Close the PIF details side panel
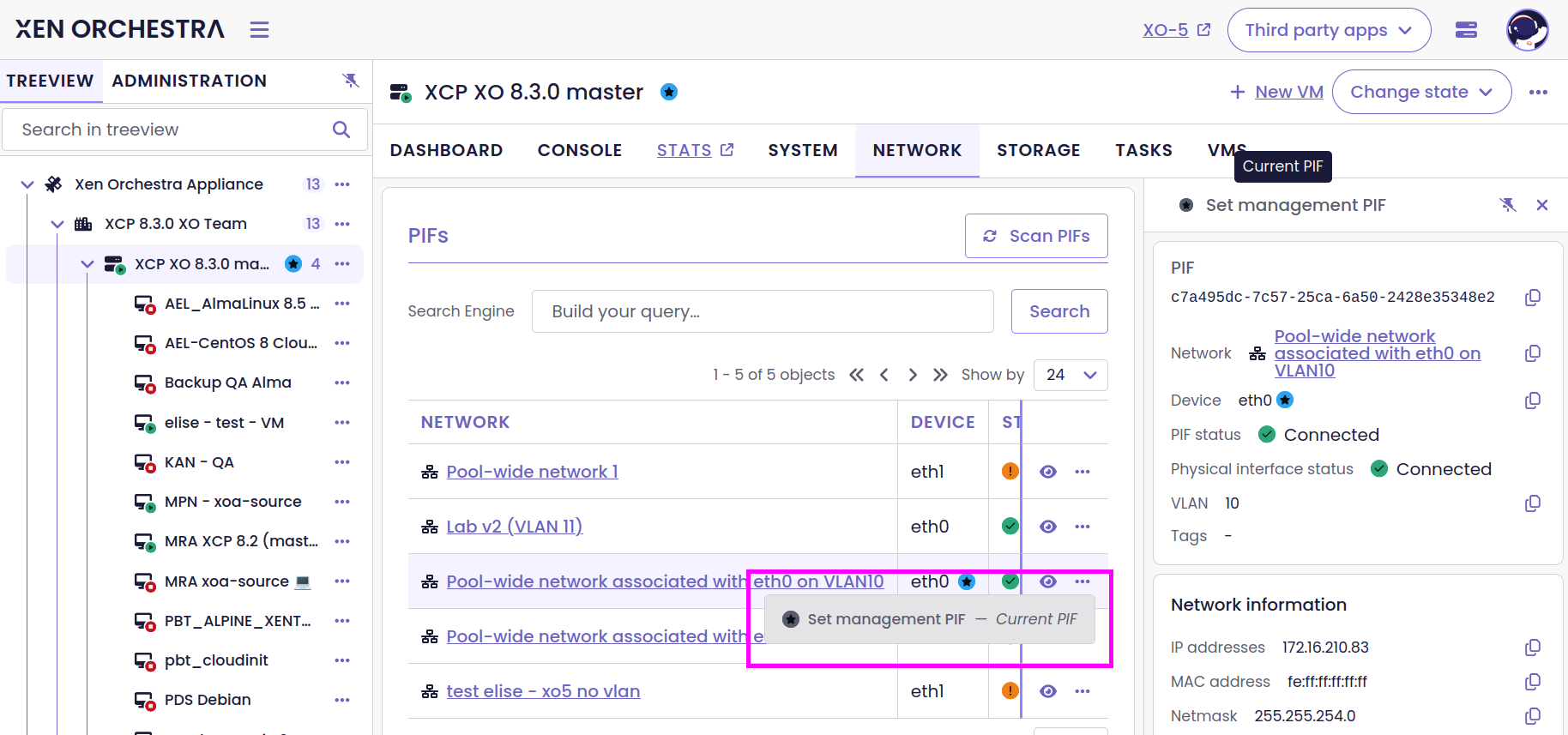The height and width of the screenshot is (735, 1568). coord(1542,205)
